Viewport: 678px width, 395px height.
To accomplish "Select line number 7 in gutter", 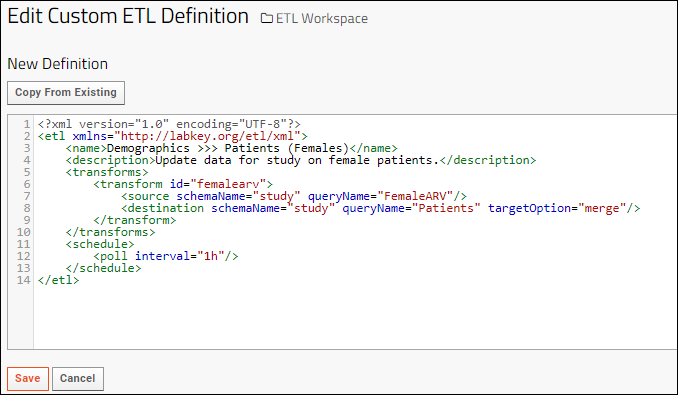I will [x=26, y=196].
